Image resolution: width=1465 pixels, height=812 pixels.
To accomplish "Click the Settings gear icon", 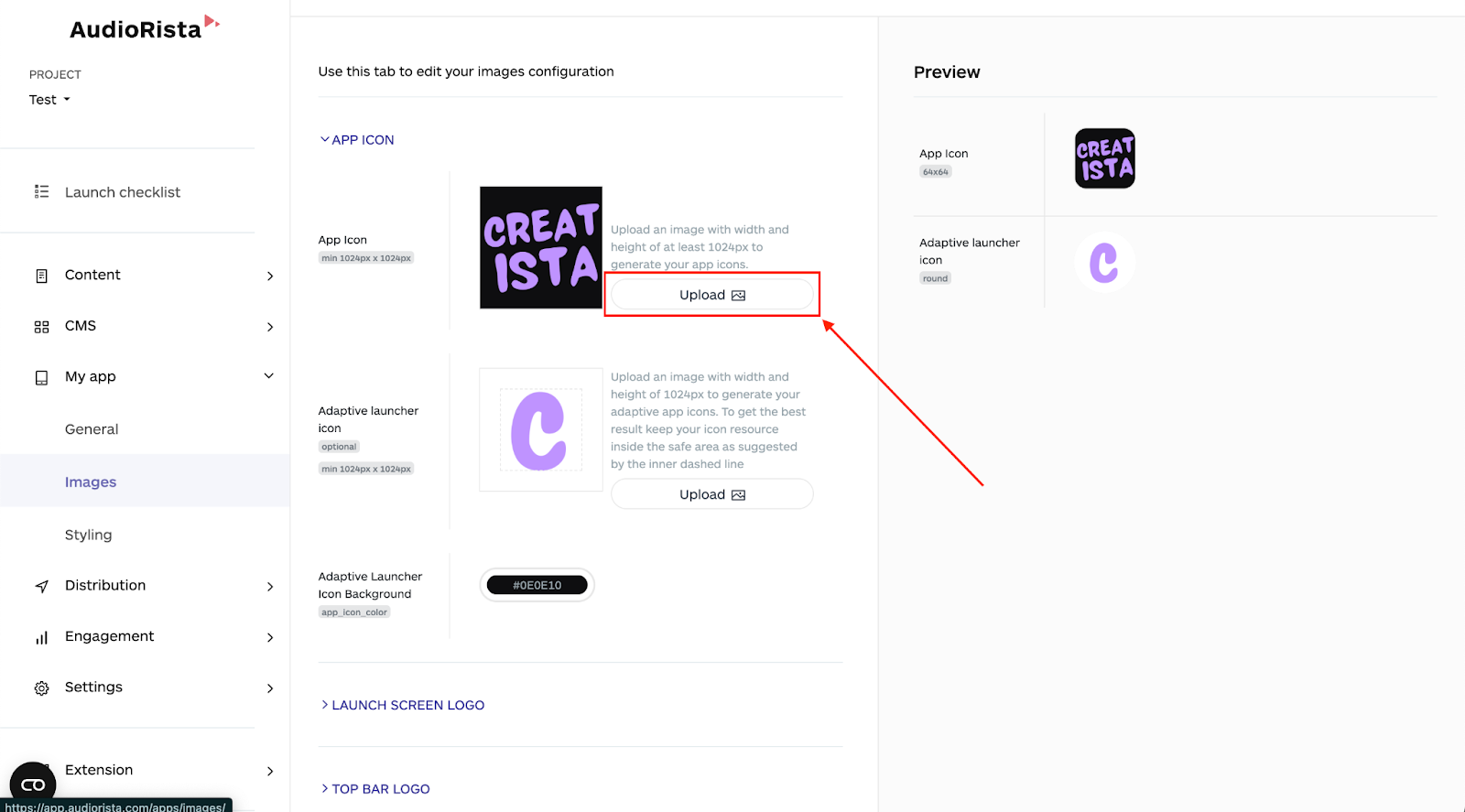I will tap(41, 688).
